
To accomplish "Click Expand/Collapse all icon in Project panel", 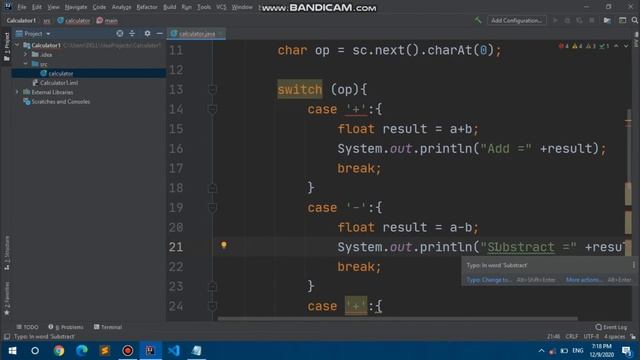I will 132,33.
